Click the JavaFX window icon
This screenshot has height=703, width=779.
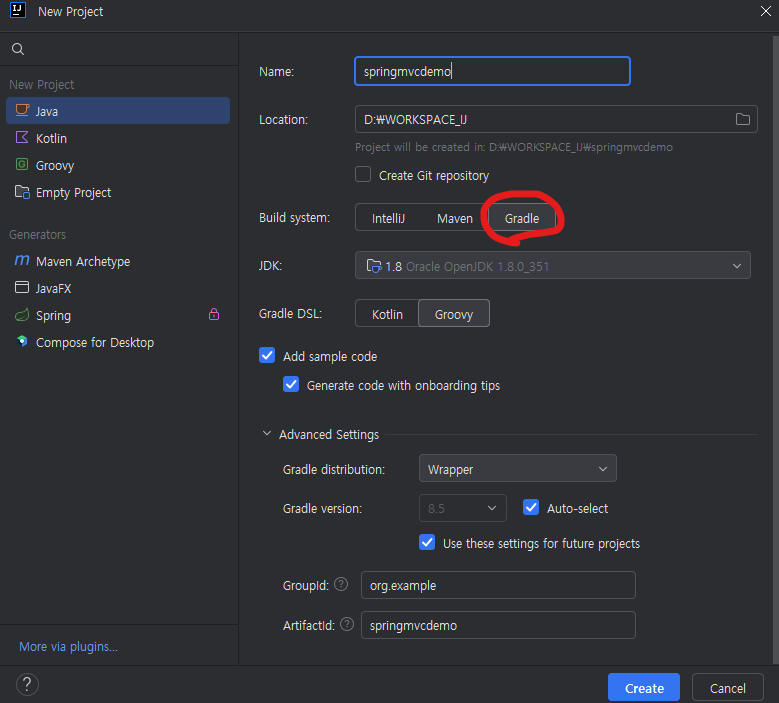[22, 287]
